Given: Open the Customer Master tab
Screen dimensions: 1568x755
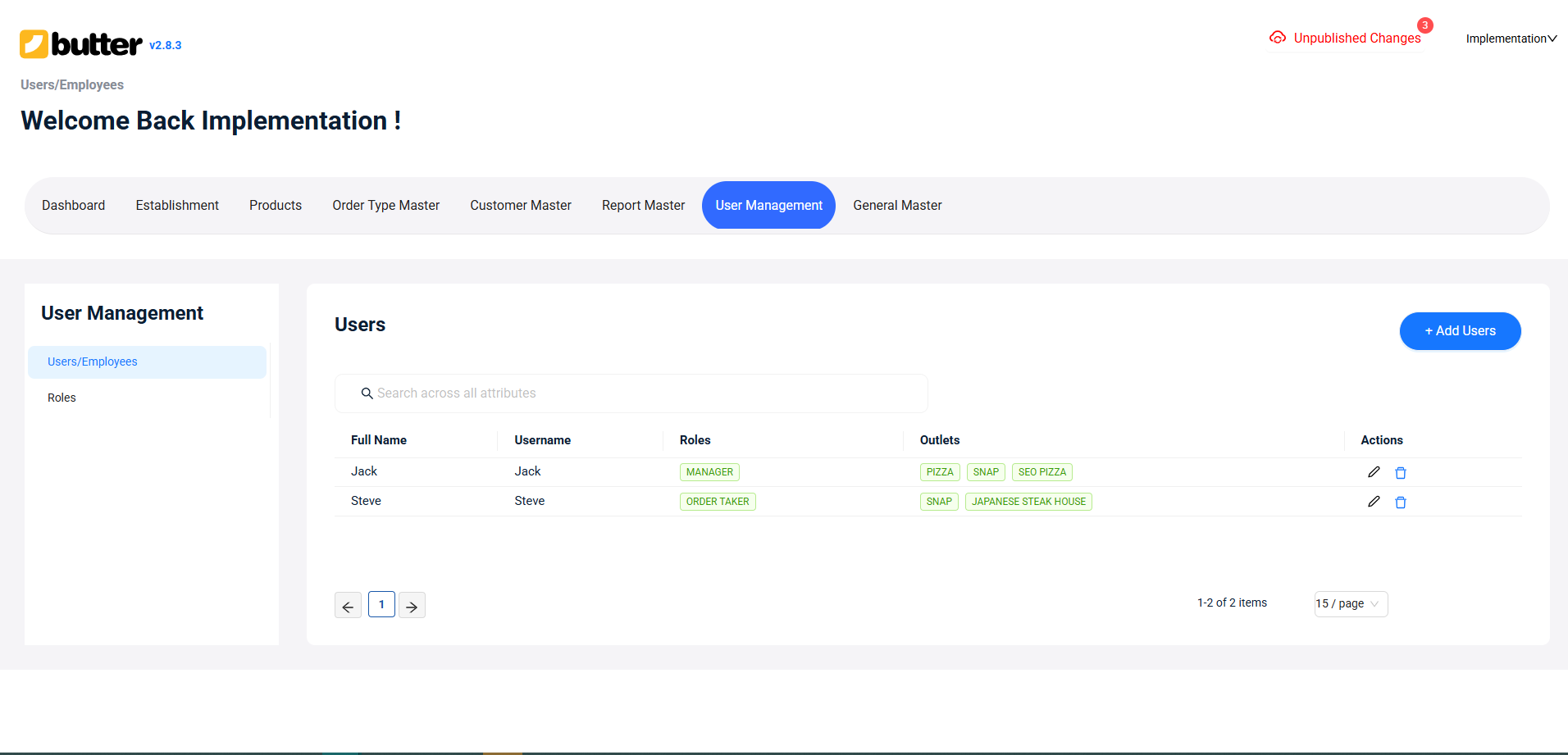Looking at the screenshot, I should [520, 205].
